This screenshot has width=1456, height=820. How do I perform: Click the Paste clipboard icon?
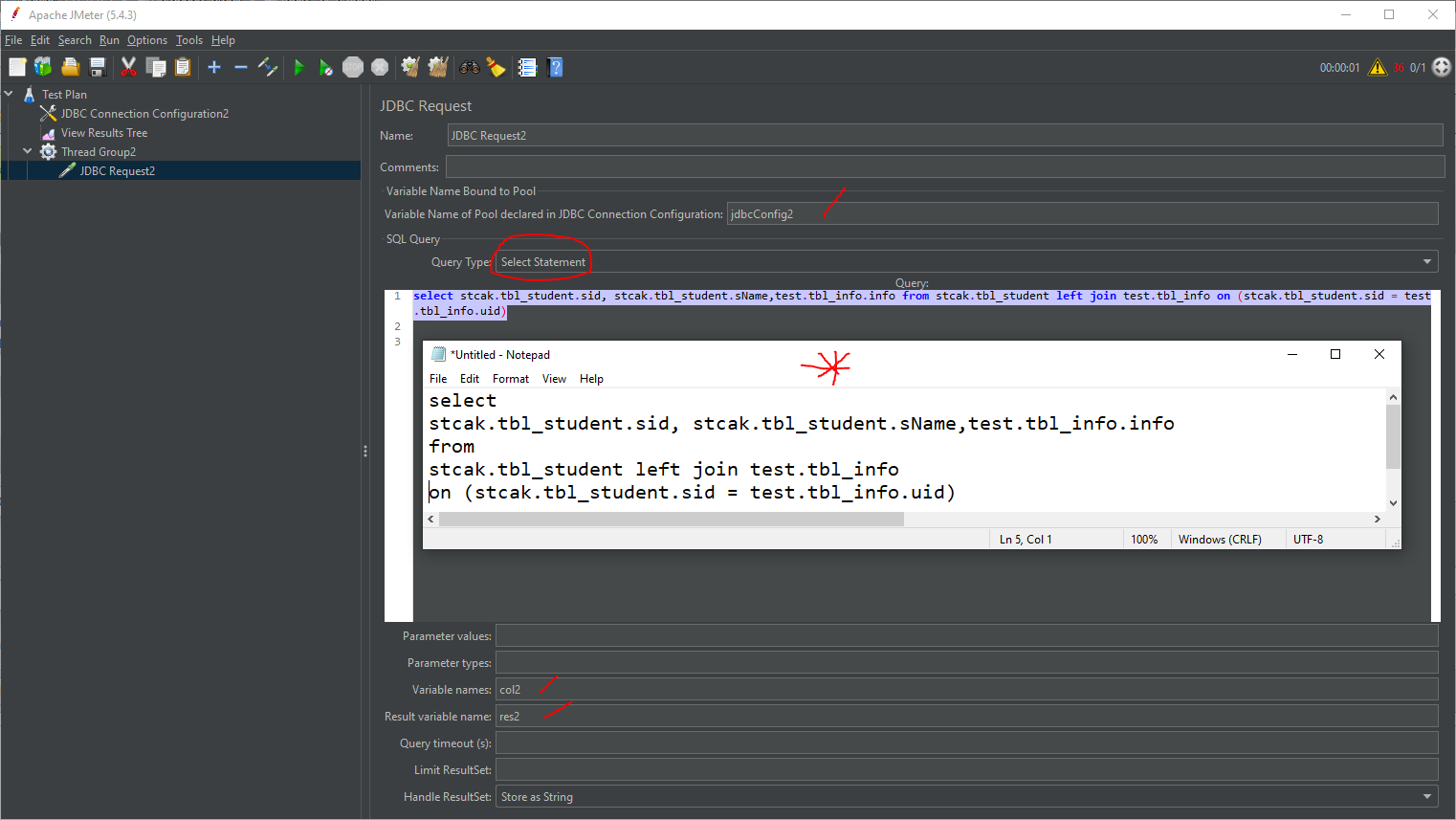pyautogui.click(x=182, y=67)
